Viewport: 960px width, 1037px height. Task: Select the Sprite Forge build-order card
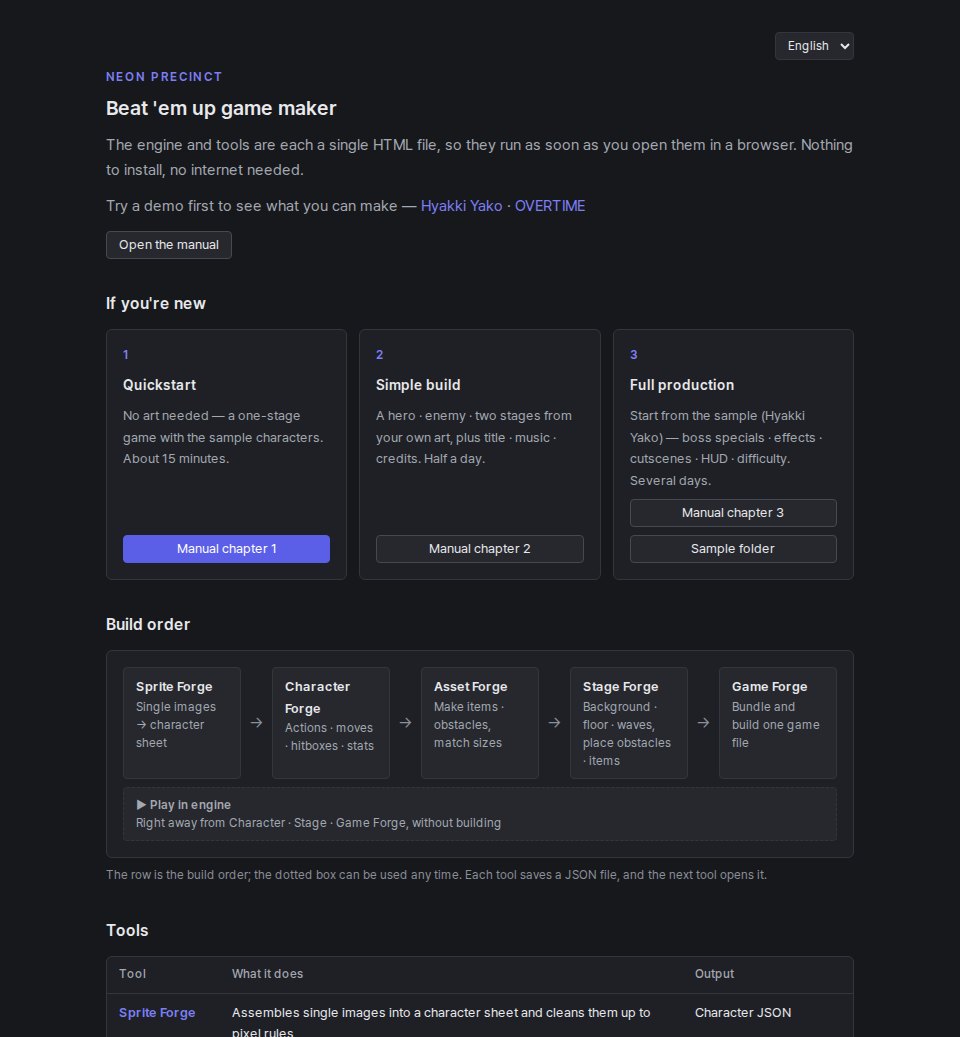coord(182,722)
